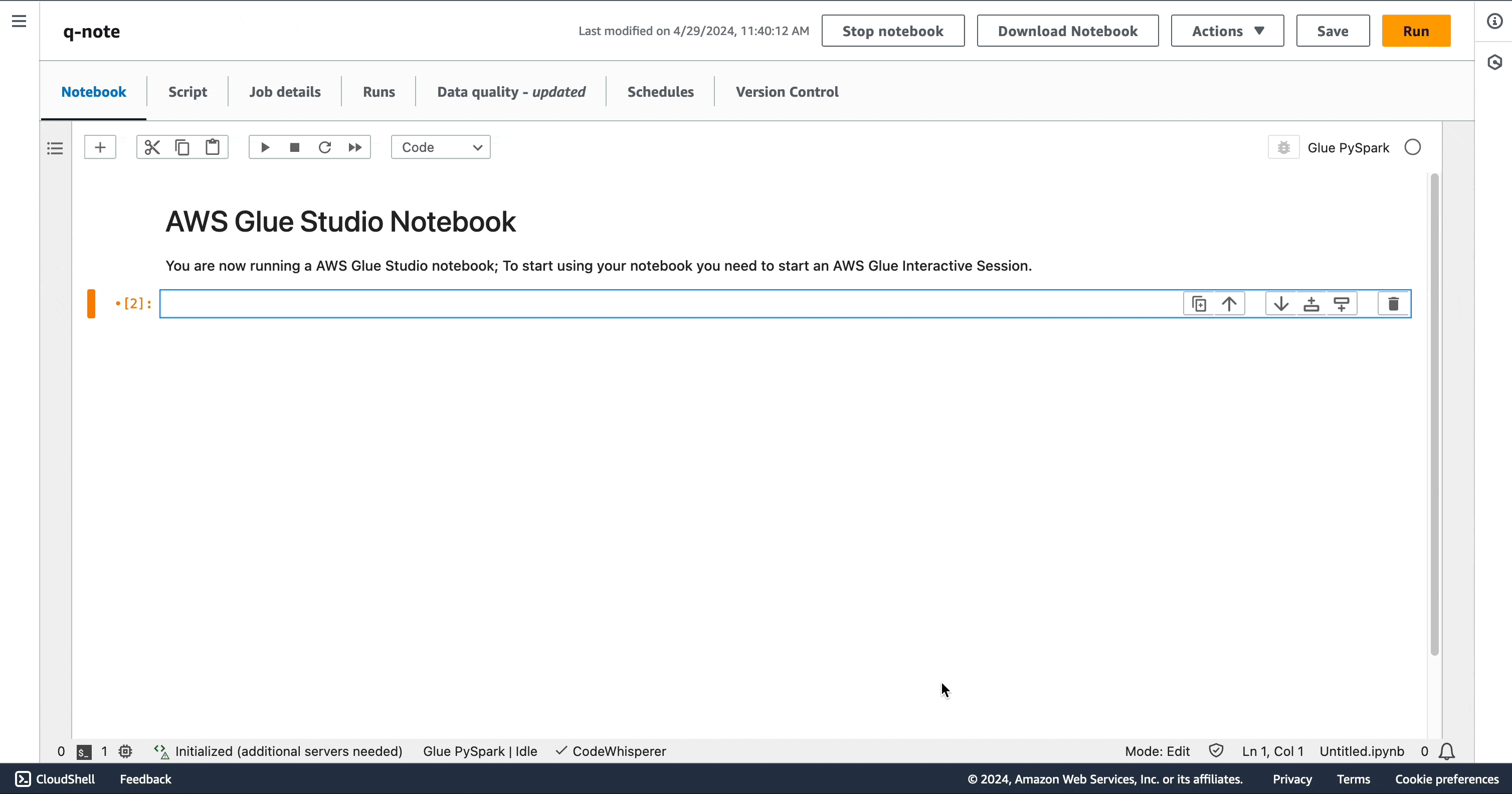Viewport: 1512px width, 794px height.
Task: Toggle the CodeWhisperer status item
Action: [x=611, y=751]
